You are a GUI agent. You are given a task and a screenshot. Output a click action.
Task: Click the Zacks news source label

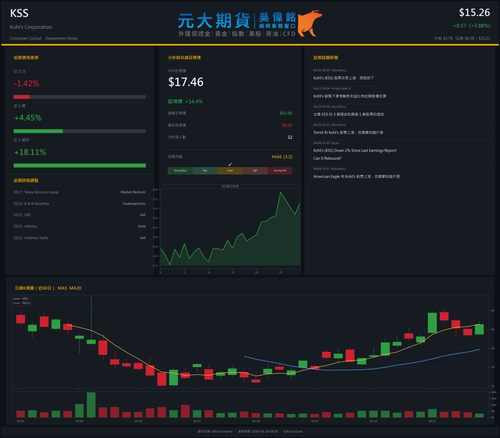[x=335, y=143]
